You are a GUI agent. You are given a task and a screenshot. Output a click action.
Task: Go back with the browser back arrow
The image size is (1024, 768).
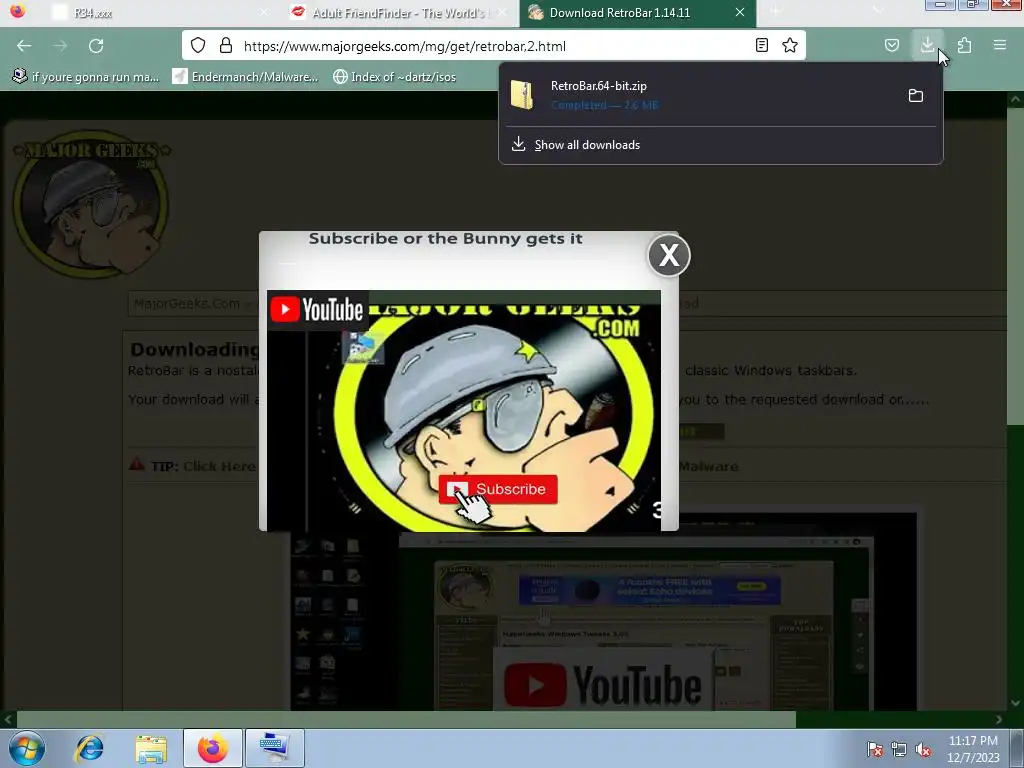click(24, 46)
